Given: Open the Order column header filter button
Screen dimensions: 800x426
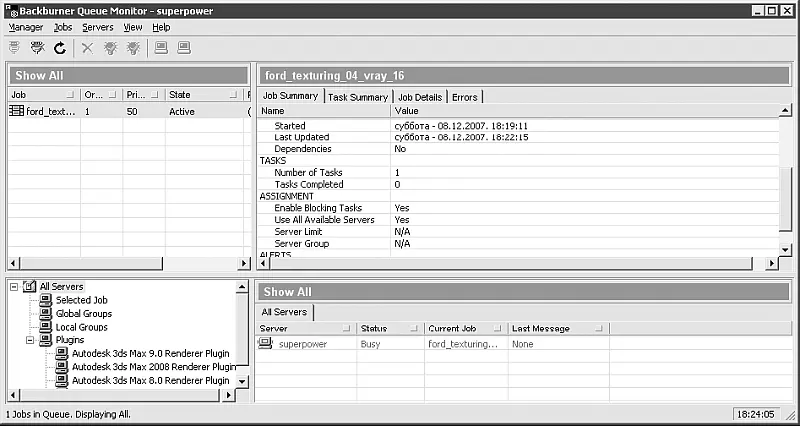Looking at the screenshot, I should tap(113, 95).
